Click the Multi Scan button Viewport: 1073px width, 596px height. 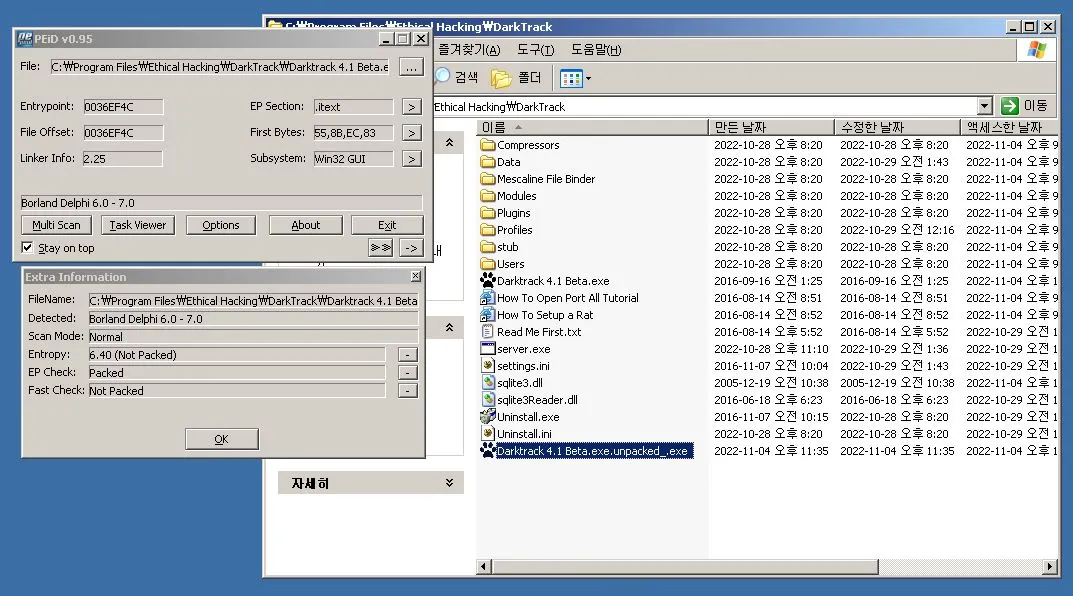click(x=56, y=225)
